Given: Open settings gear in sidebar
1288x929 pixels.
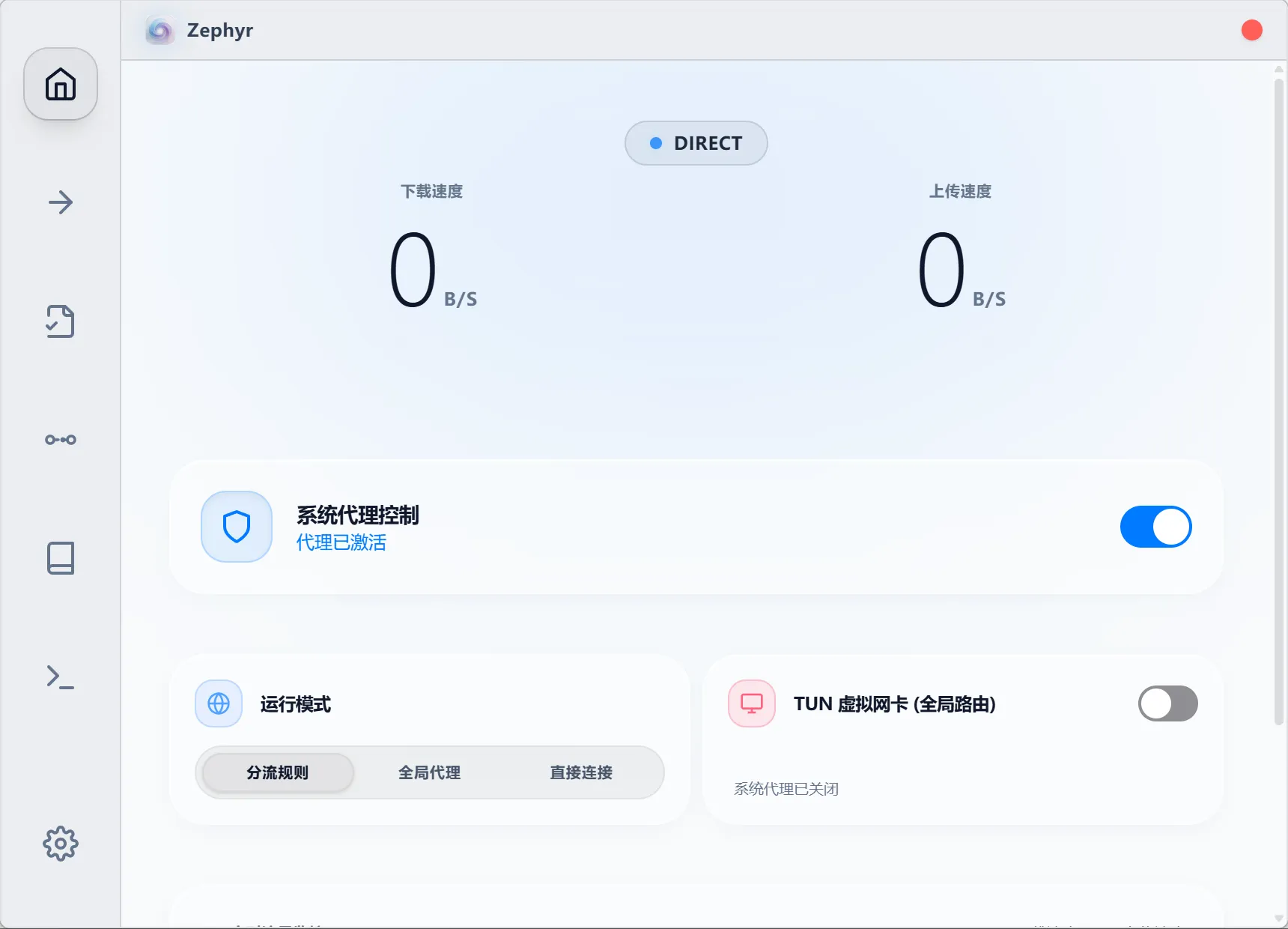Looking at the screenshot, I should tap(61, 844).
